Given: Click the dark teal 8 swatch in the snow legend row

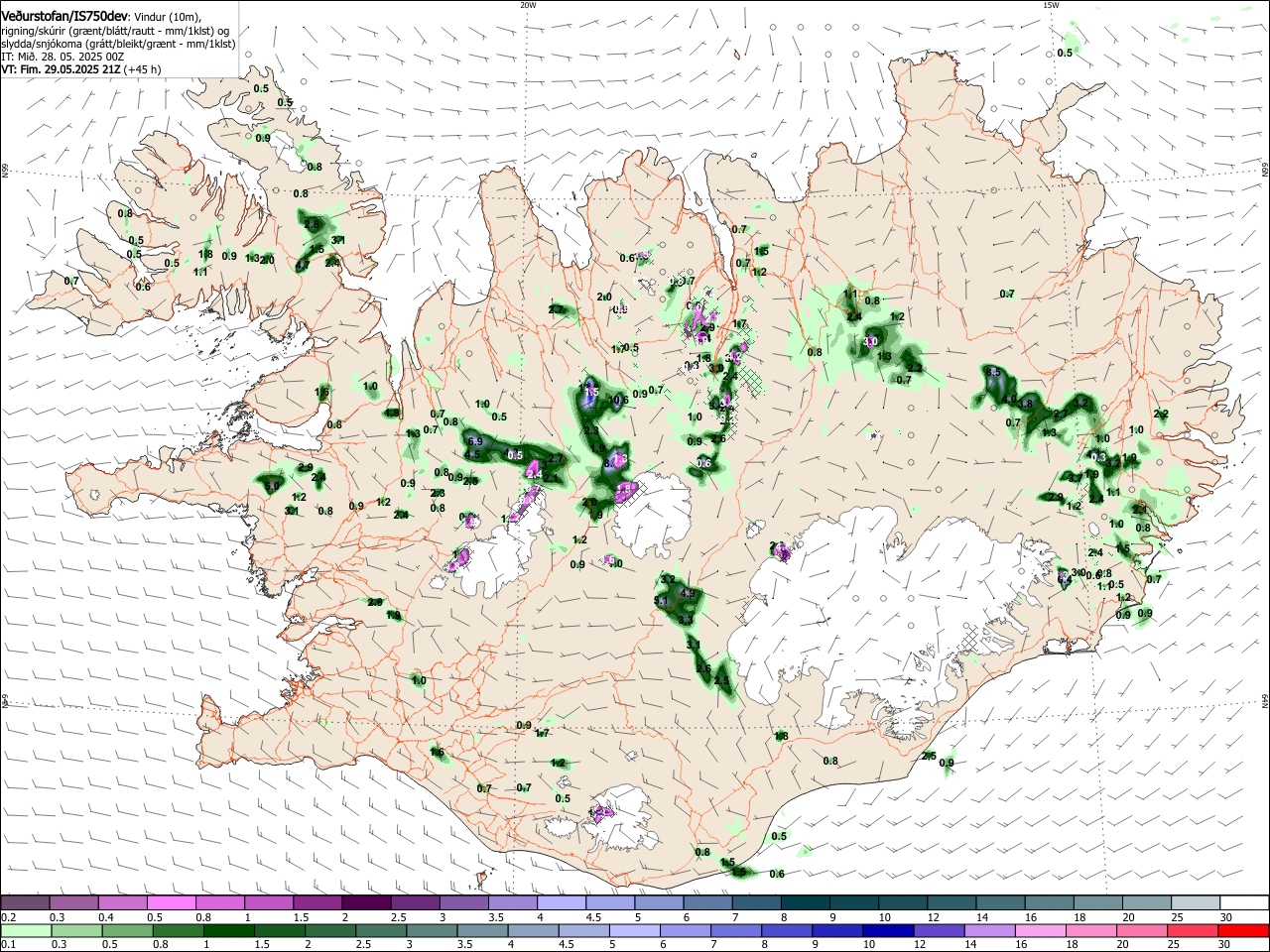Looking at the screenshot, I should [x=805, y=903].
